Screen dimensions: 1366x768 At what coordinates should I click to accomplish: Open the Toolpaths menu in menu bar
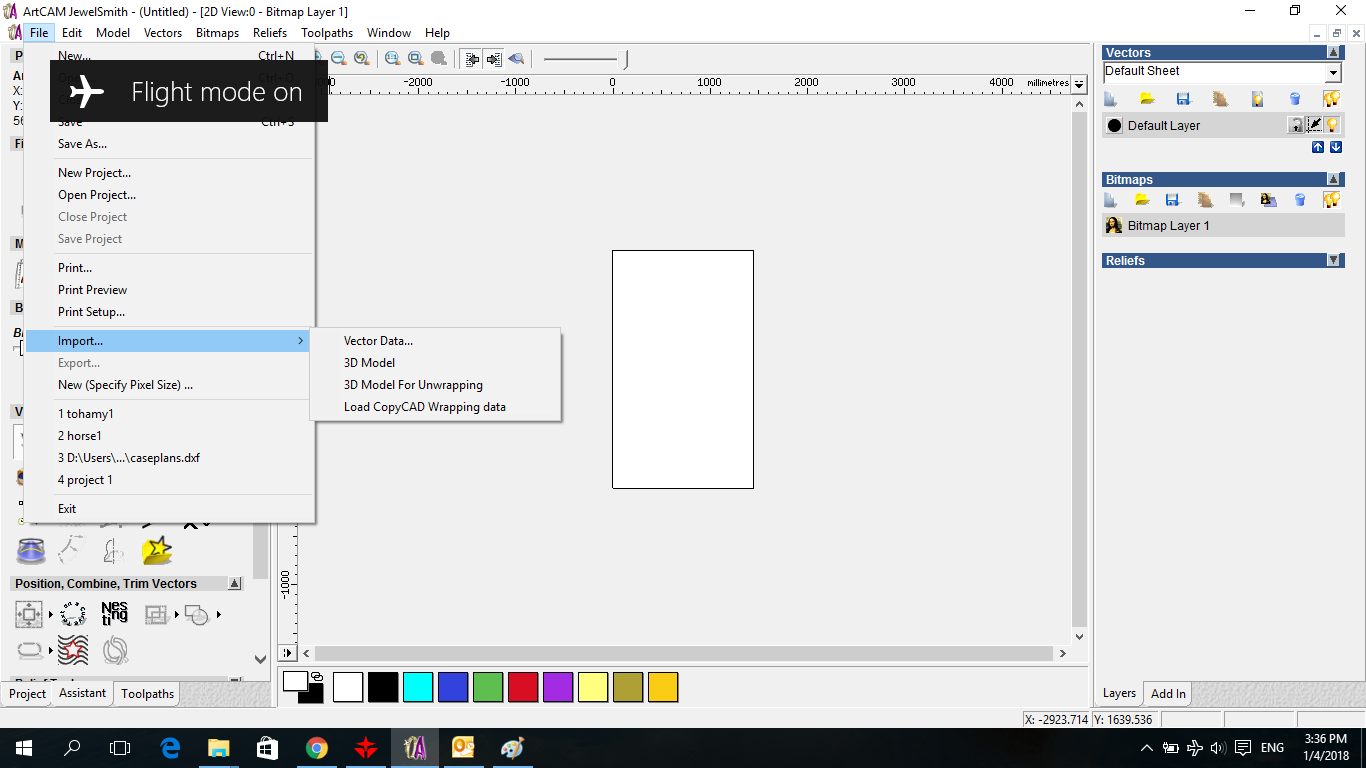tap(327, 33)
